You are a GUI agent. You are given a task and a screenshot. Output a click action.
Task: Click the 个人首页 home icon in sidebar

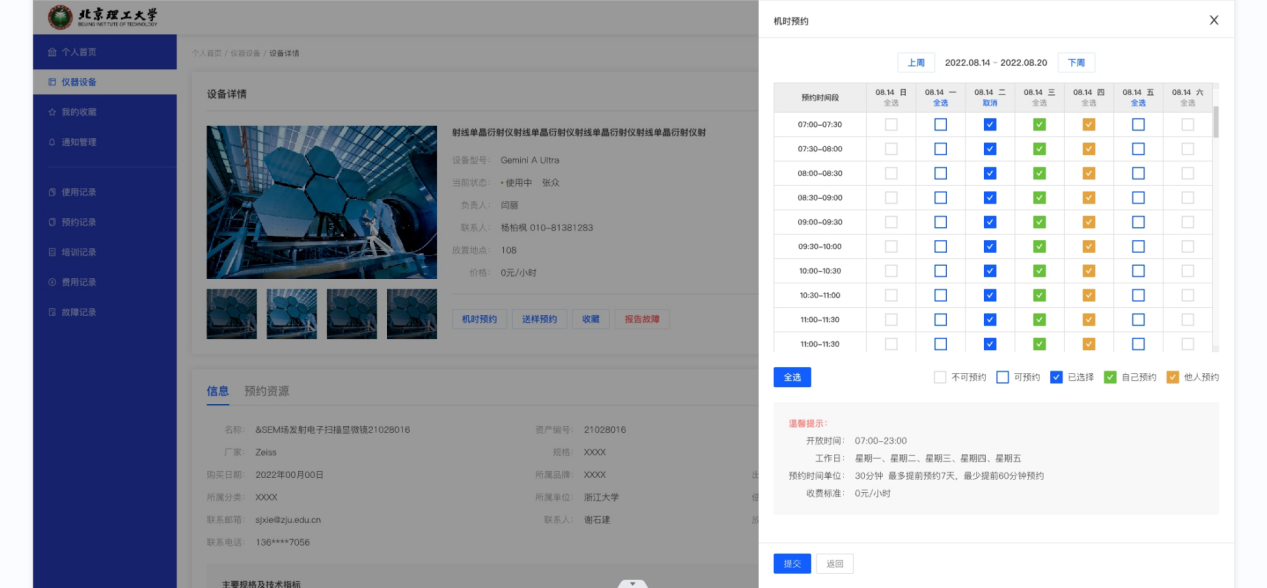pos(52,52)
